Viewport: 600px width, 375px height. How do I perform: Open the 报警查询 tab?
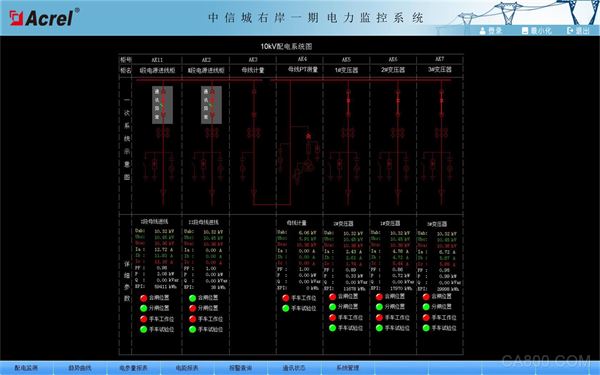(x=240, y=368)
